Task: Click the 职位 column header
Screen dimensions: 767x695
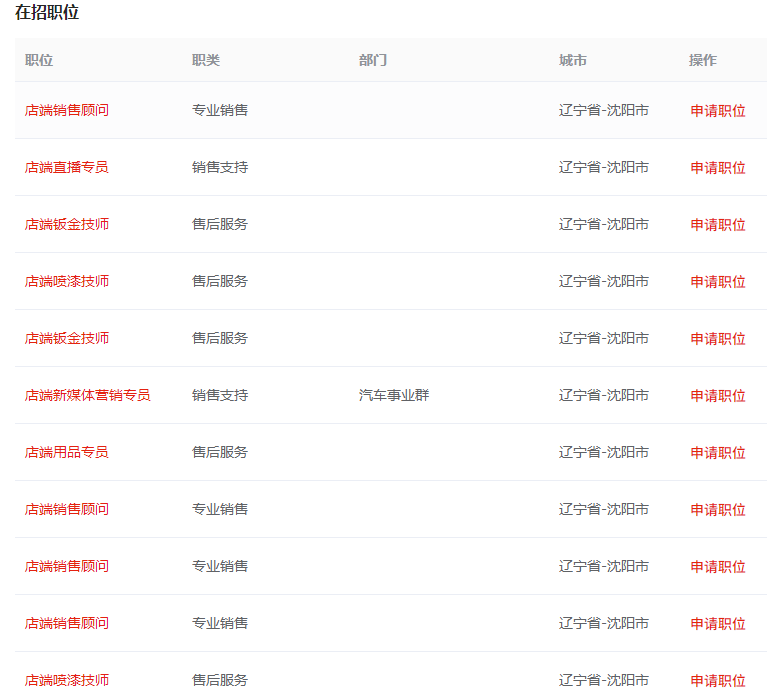Action: pos(39,60)
